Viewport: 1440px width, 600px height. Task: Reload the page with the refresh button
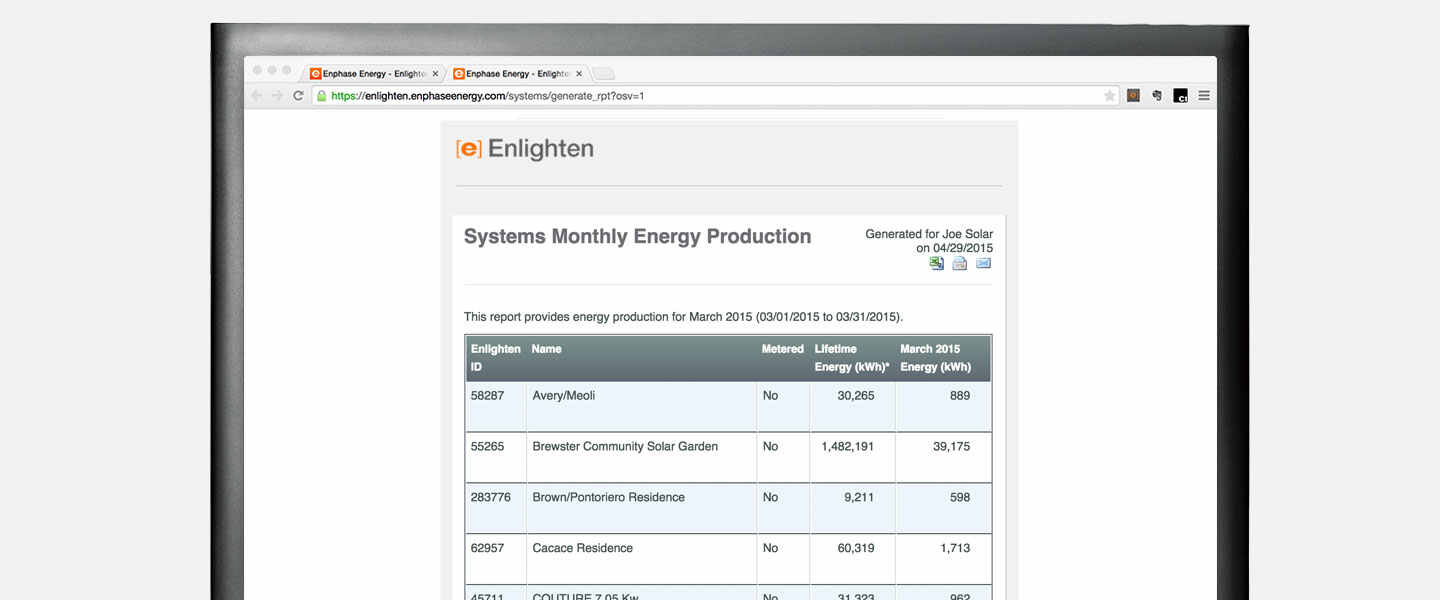[297, 95]
